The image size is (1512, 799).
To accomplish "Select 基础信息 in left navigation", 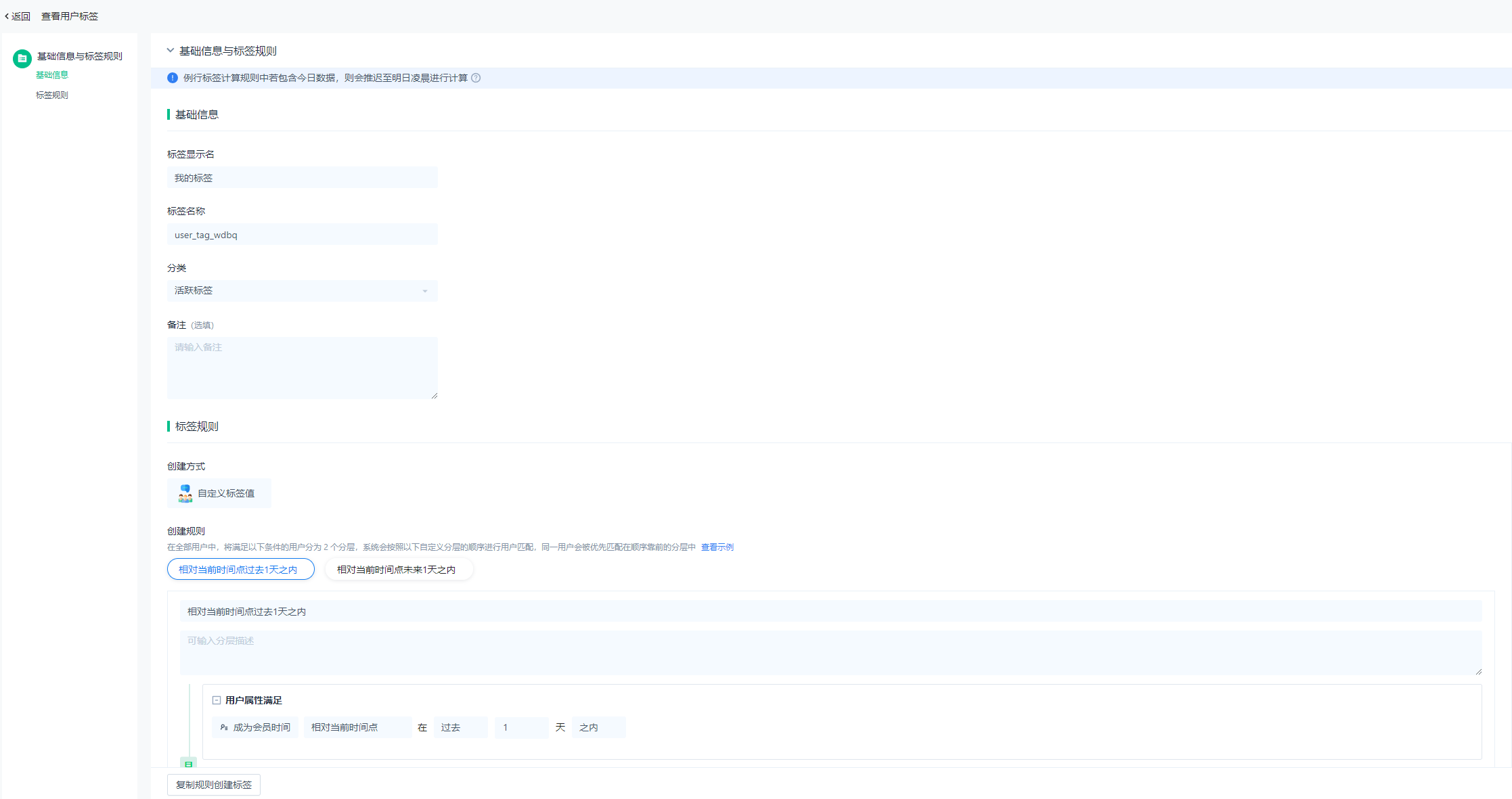I will [x=52, y=75].
